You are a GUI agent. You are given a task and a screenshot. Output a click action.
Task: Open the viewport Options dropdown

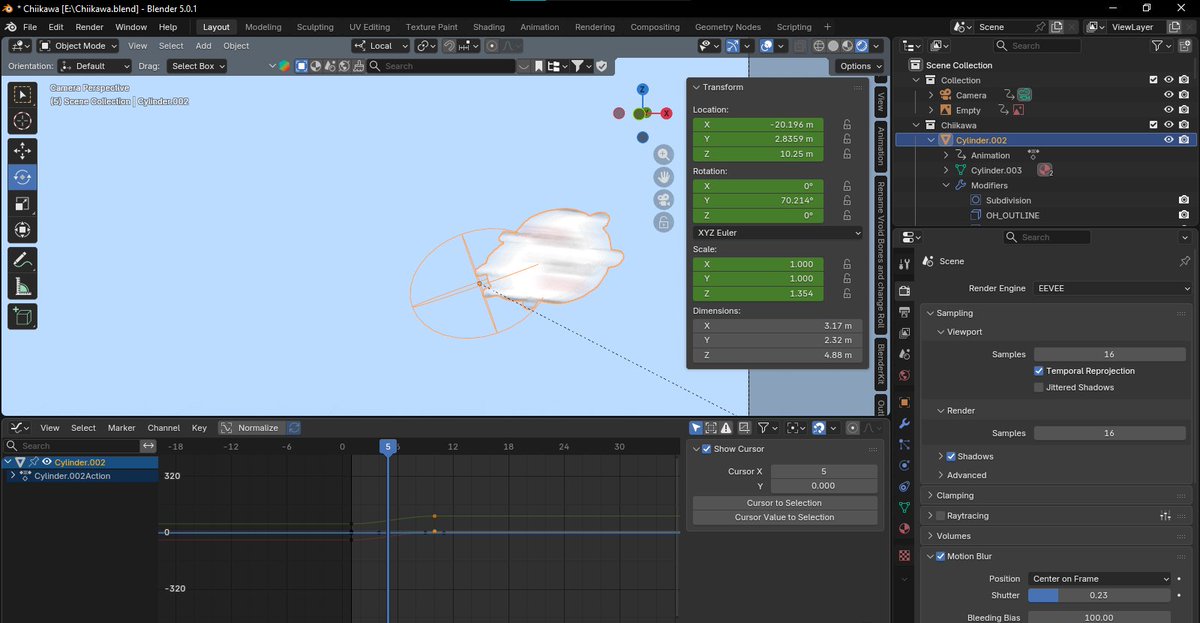click(x=860, y=66)
